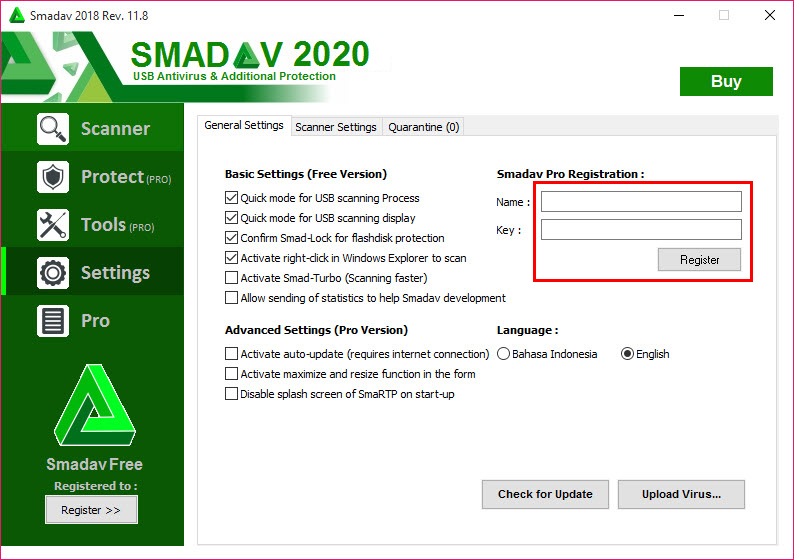794x560 pixels.
Task: Enable Activate auto-update option
Action: (231, 353)
